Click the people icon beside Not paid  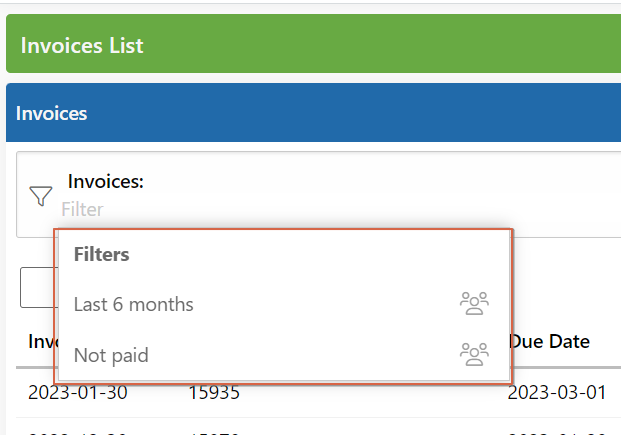click(474, 354)
